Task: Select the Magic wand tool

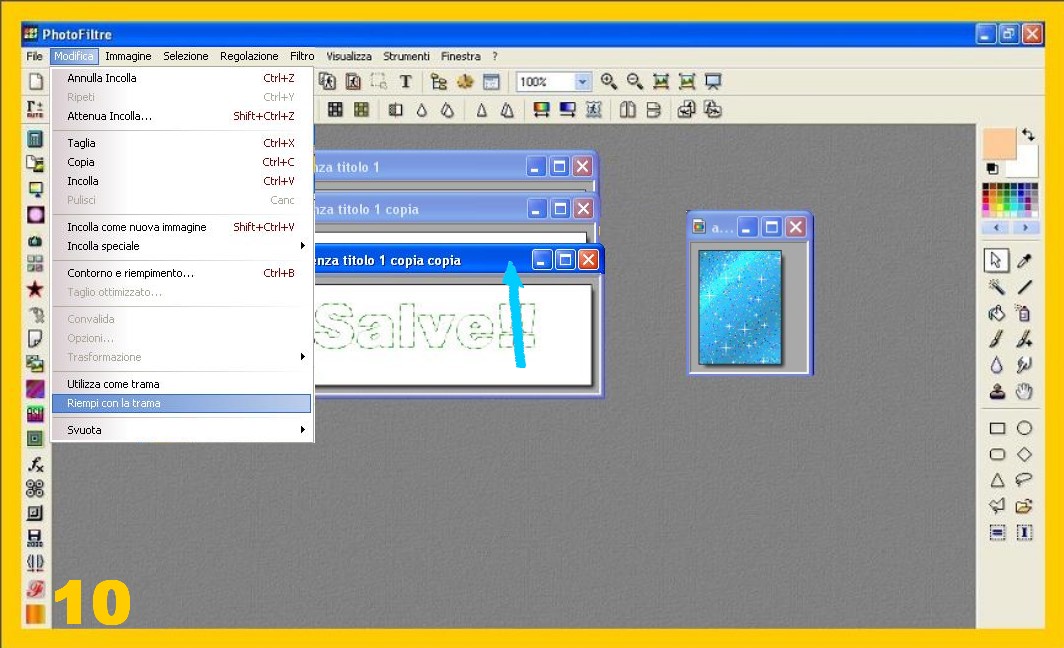Action: (996, 287)
